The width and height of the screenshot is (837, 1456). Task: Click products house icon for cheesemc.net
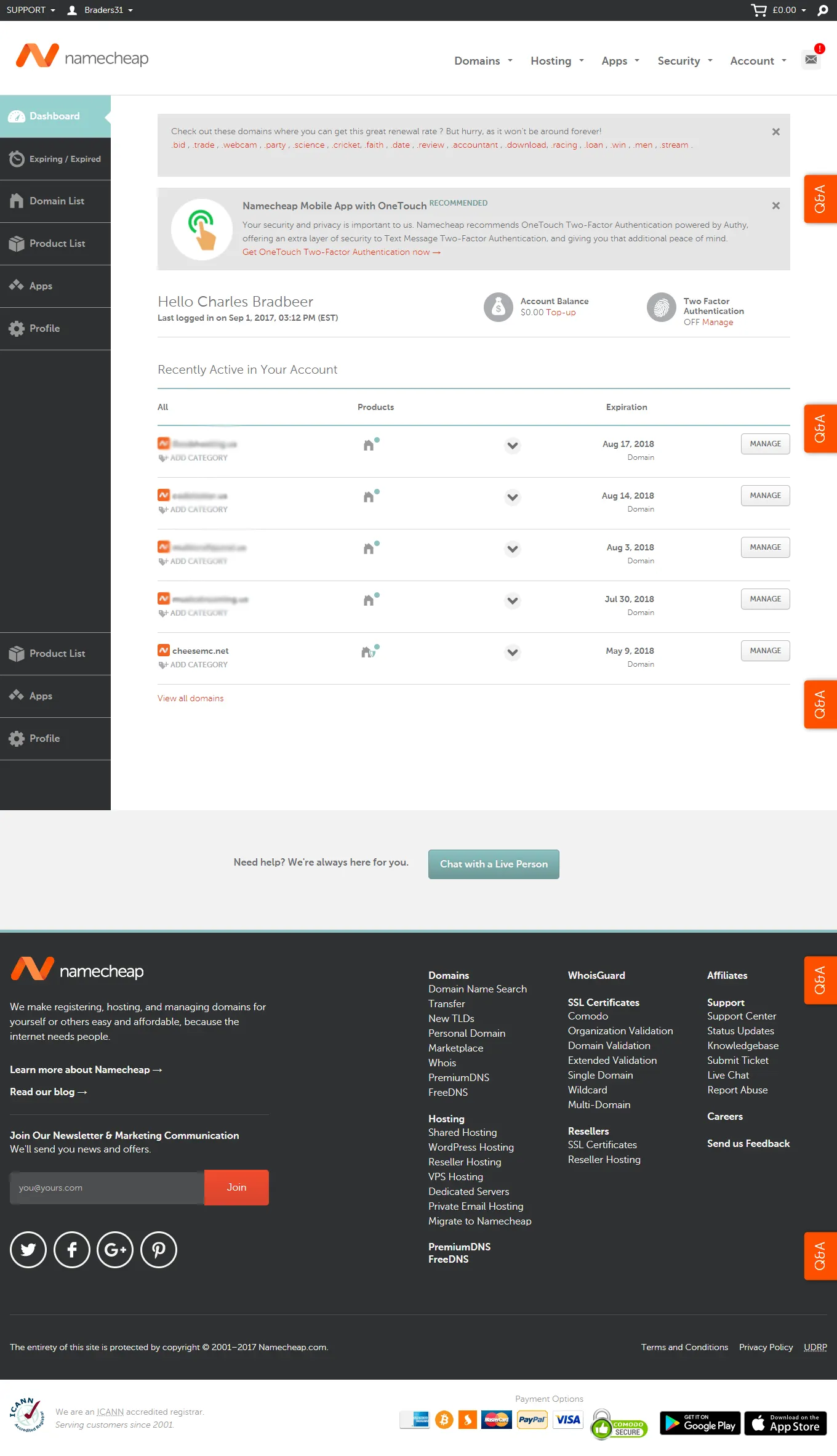pyautogui.click(x=370, y=651)
